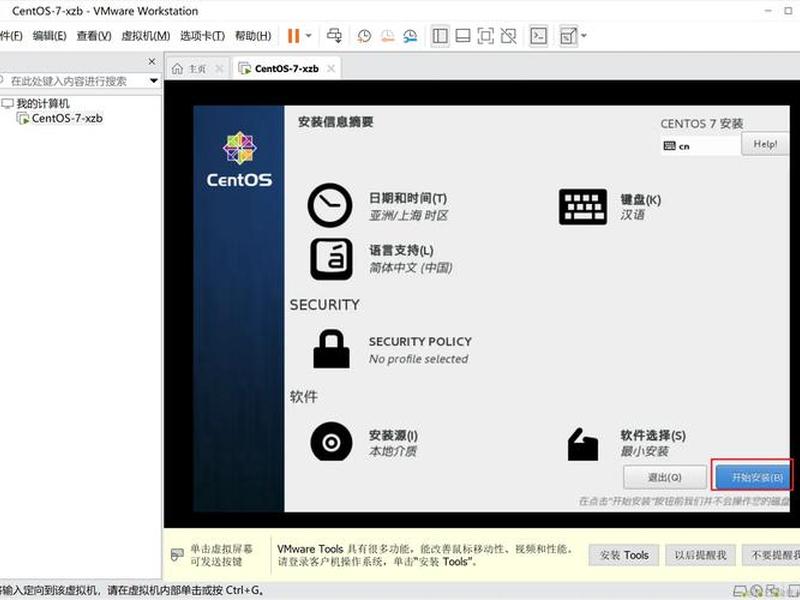The image size is (800, 600).
Task: Click 亚洲/上海 时区 text
Action: (408, 216)
